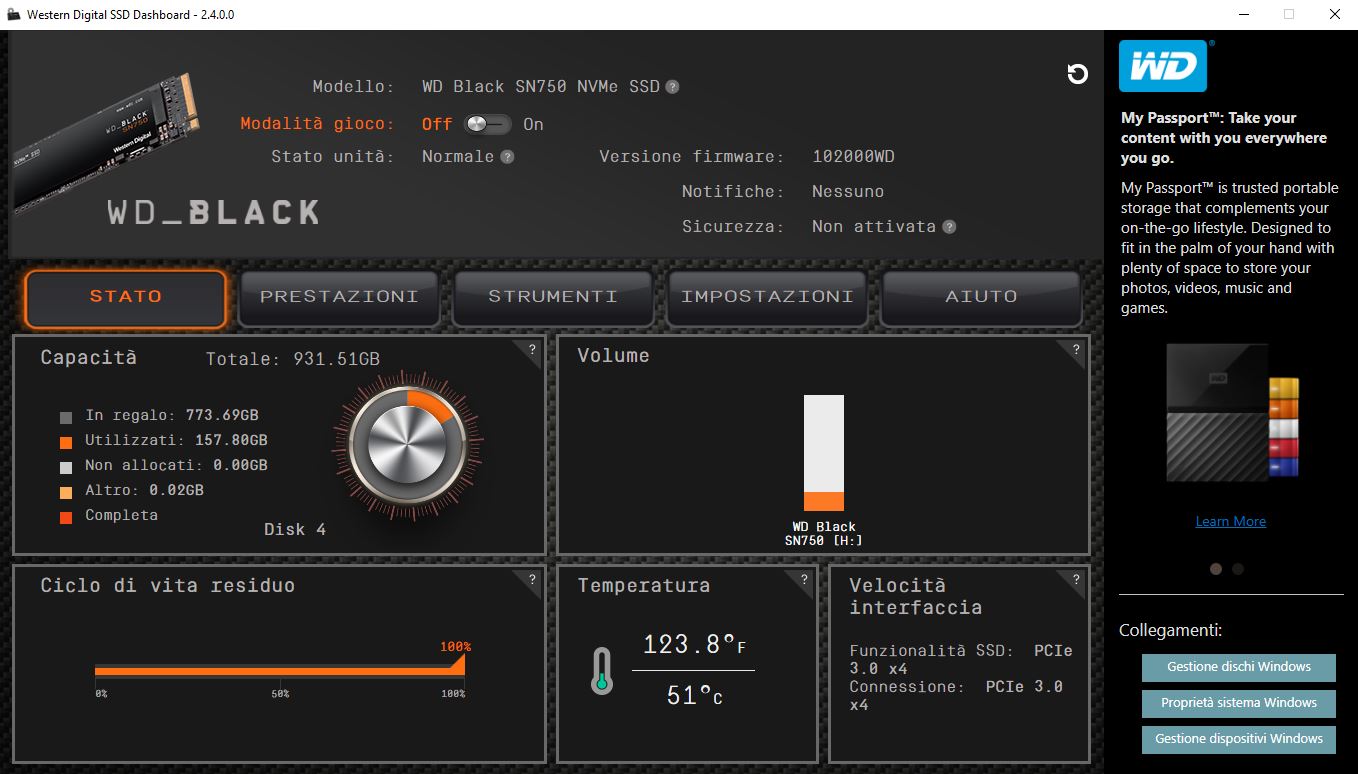The image size is (1358, 774).
Task: Open help corner of Temperatura panel
Action: (803, 579)
